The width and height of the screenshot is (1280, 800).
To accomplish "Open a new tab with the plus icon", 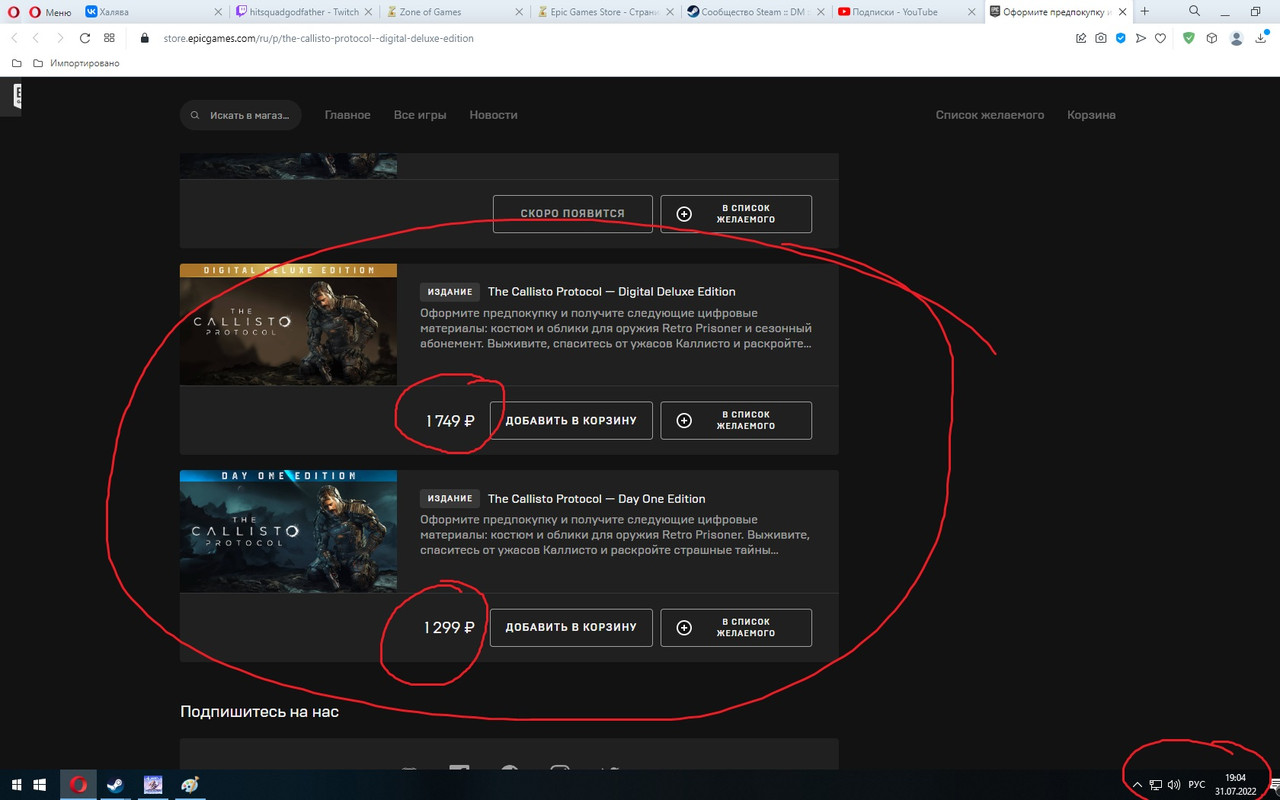I will [1145, 11].
